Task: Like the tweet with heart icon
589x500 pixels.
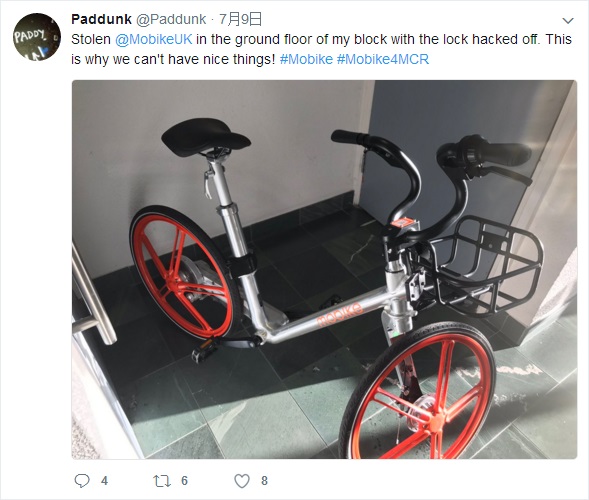Action: click(242, 481)
